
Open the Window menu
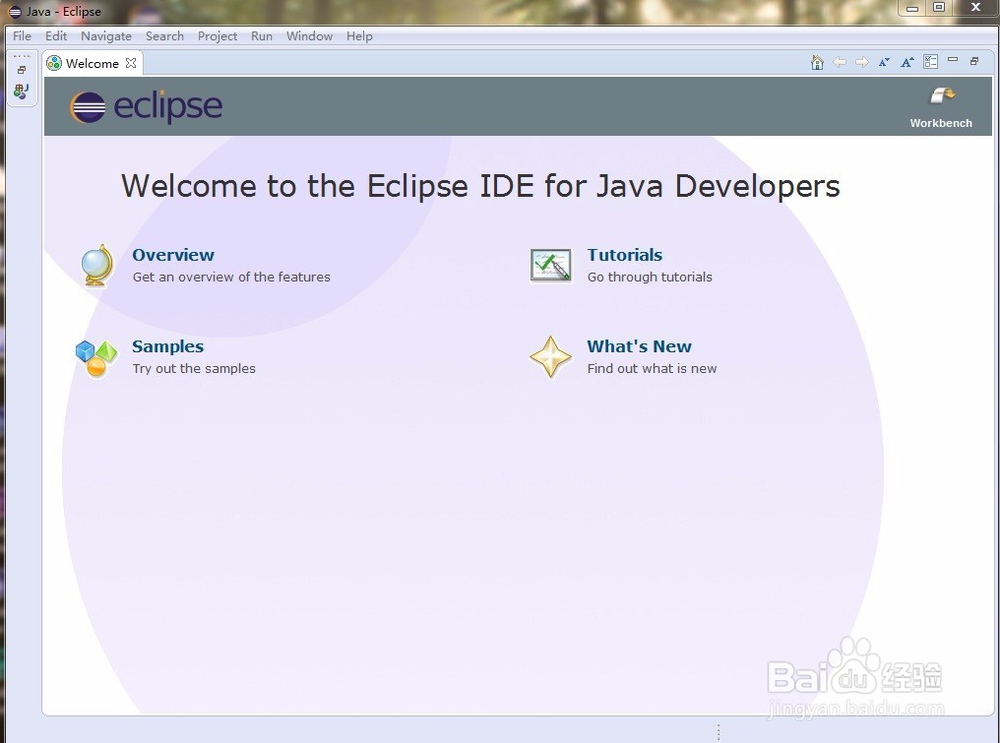tap(309, 36)
